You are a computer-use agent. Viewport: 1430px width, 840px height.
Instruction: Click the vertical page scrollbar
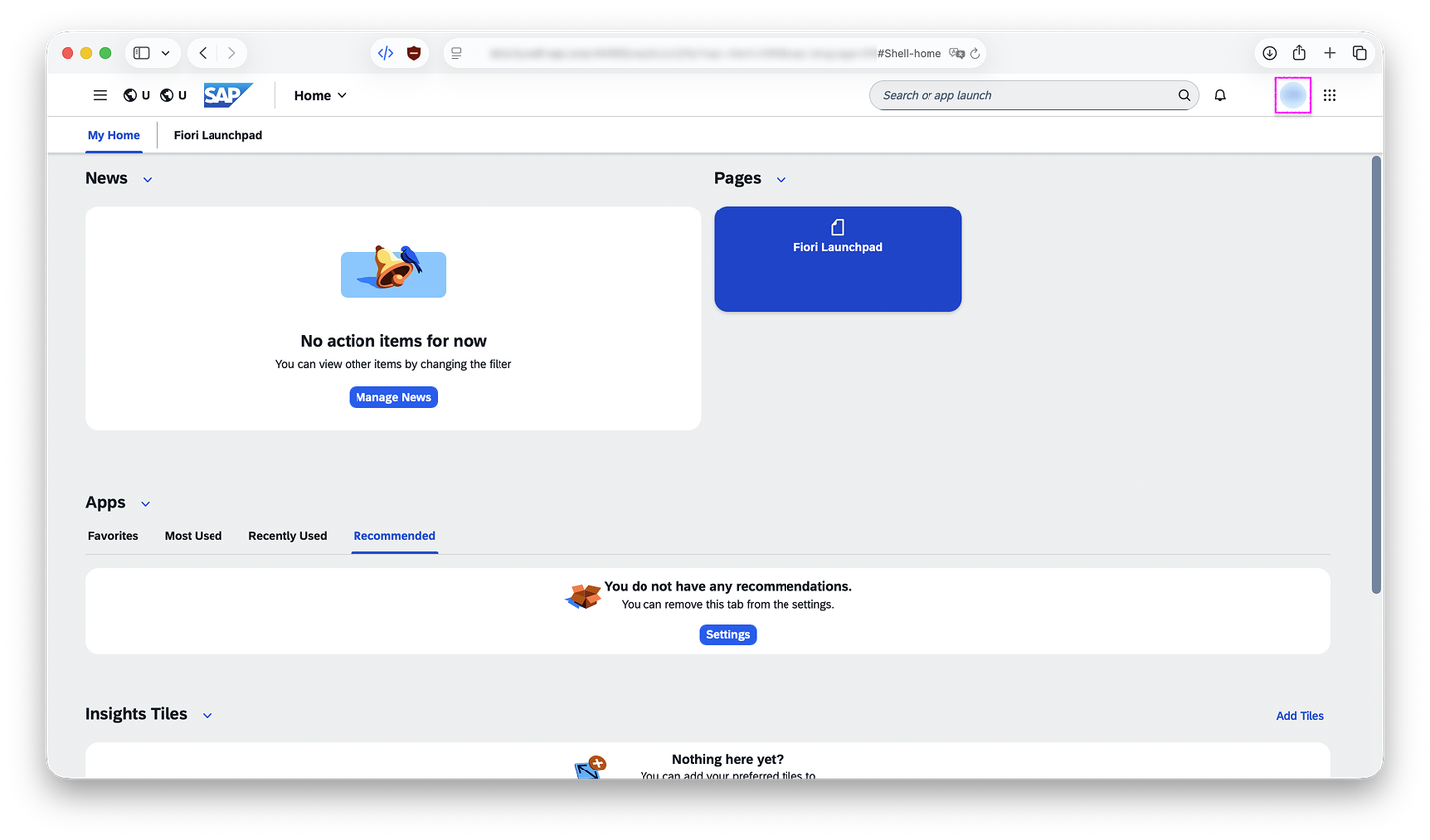1376,374
